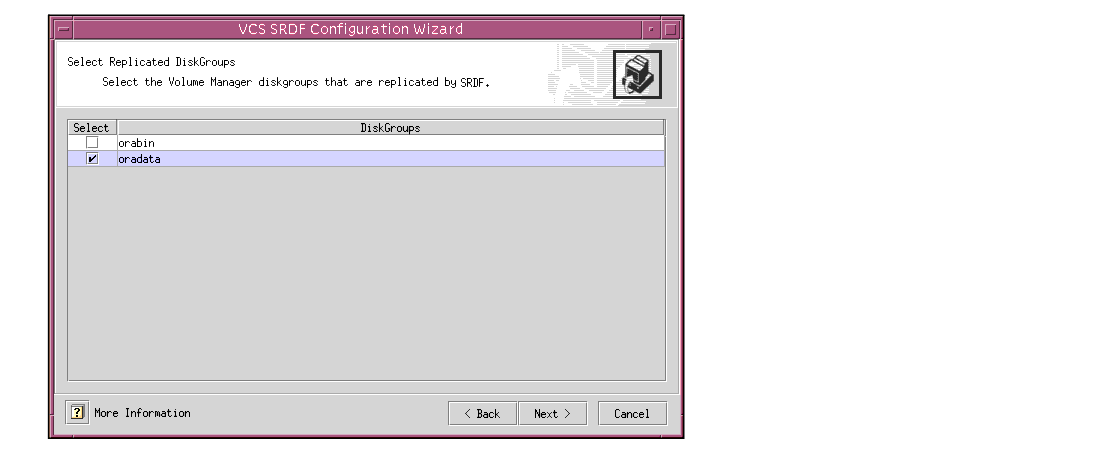Maximize the wizard window
The height and width of the screenshot is (476, 1100).
pos(670,29)
